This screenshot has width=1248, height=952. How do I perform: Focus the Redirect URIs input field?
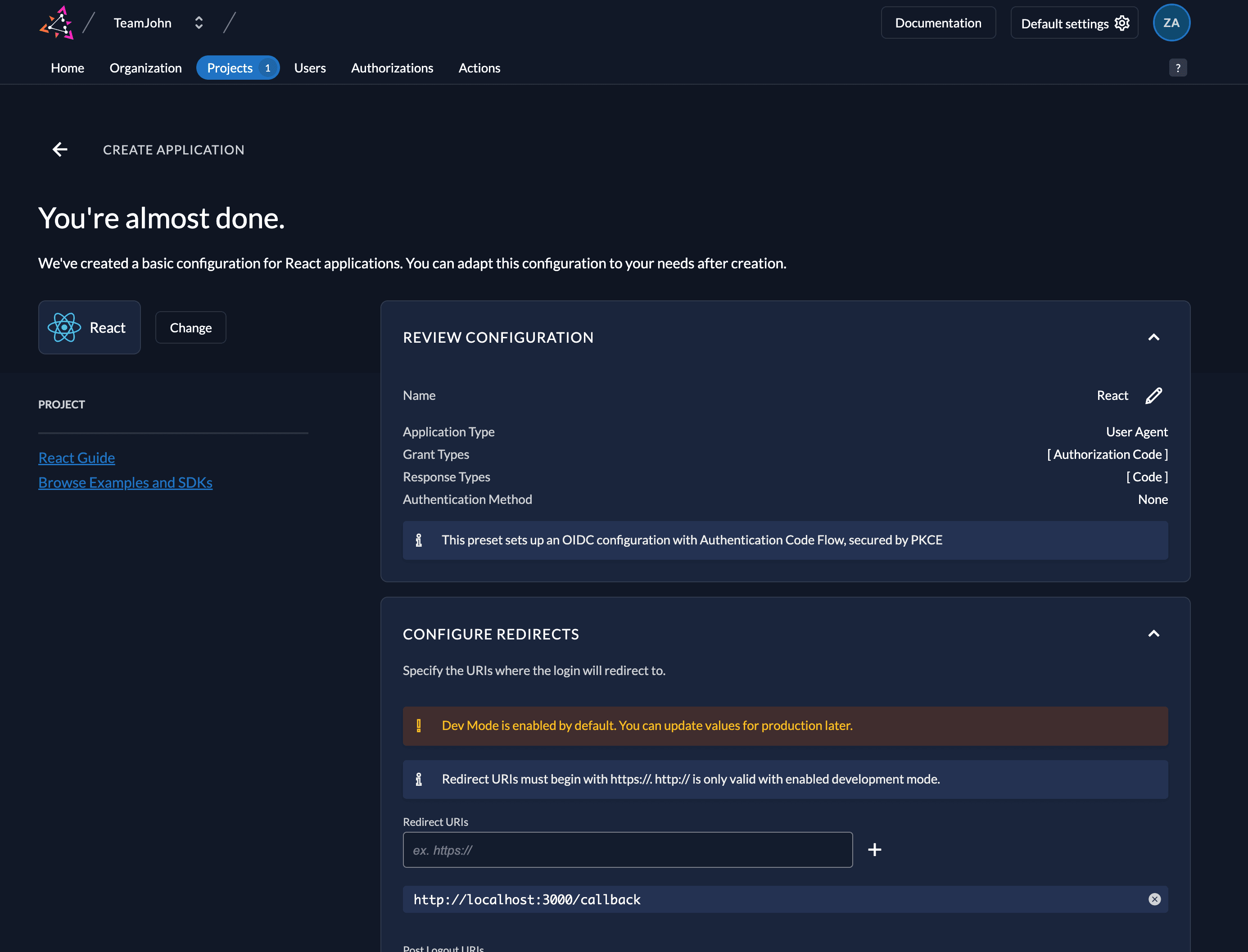coord(627,849)
